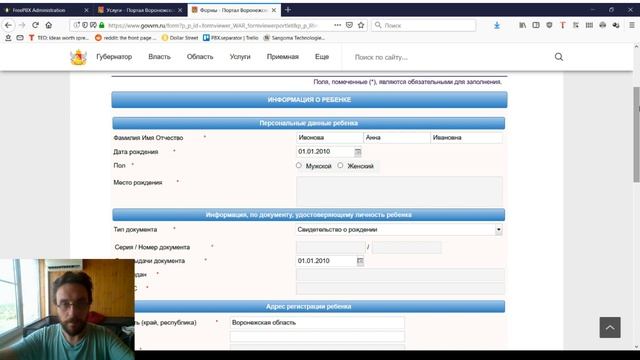This screenshot has height=360, width=640.
Task: Click the Персональные данные ребенка header
Action: click(x=309, y=123)
